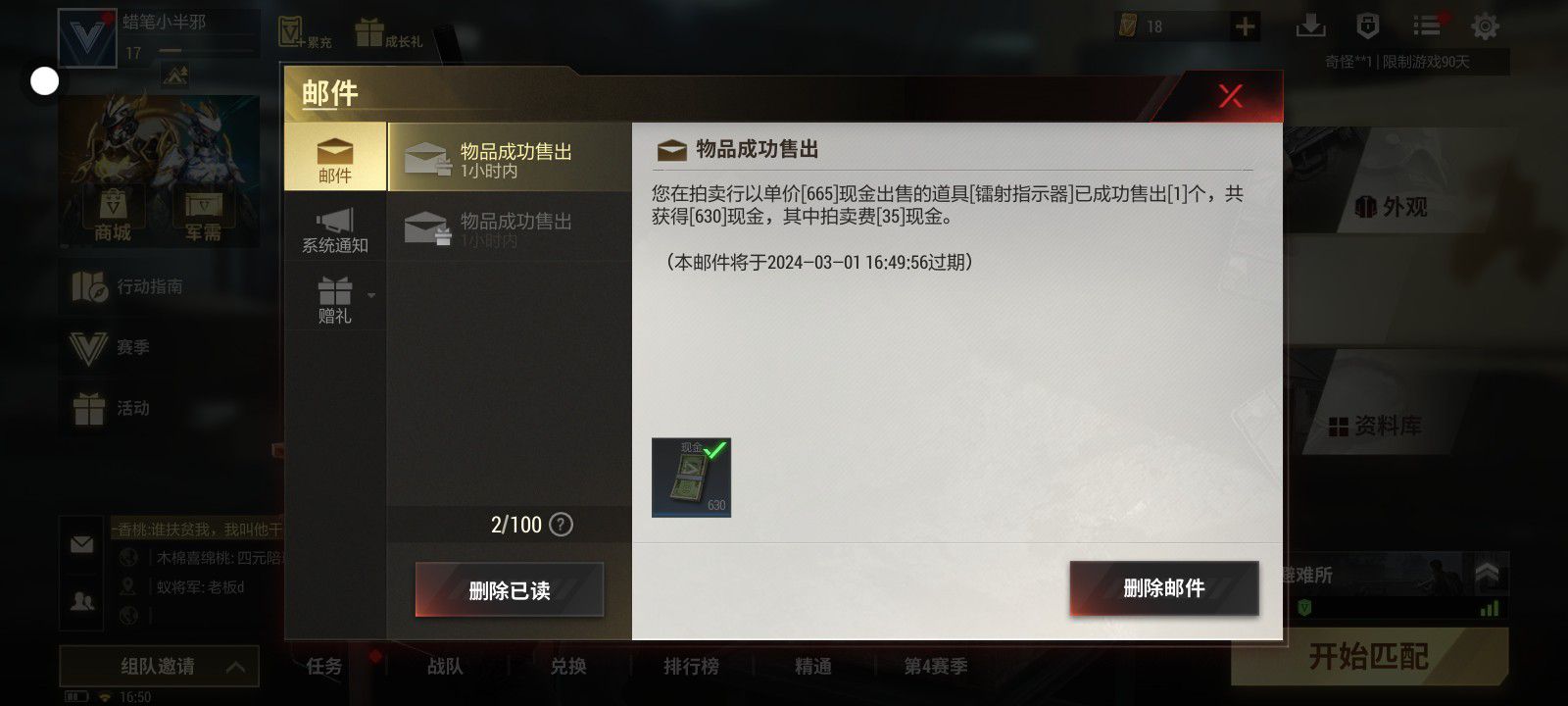
Task: Close the mail dialog with red X
Action: (1230, 95)
